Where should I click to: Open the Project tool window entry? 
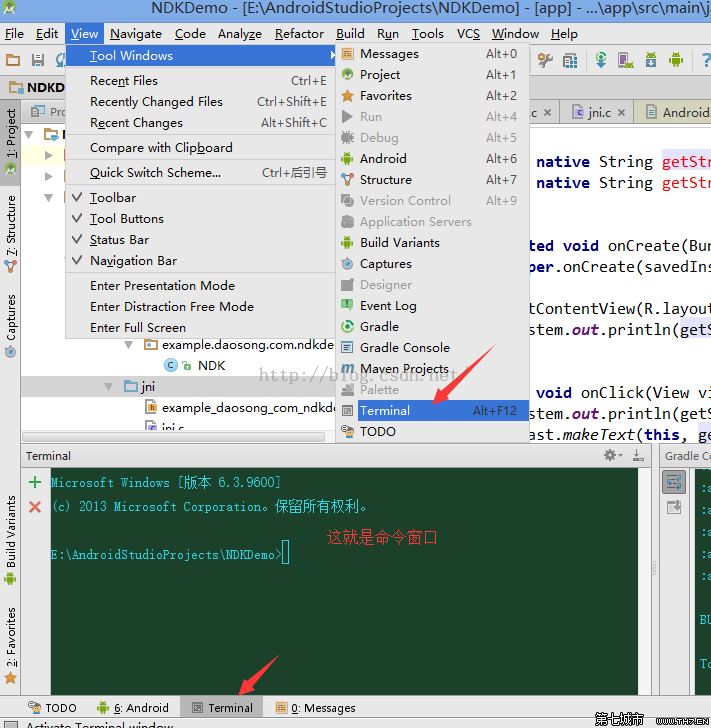(432, 75)
